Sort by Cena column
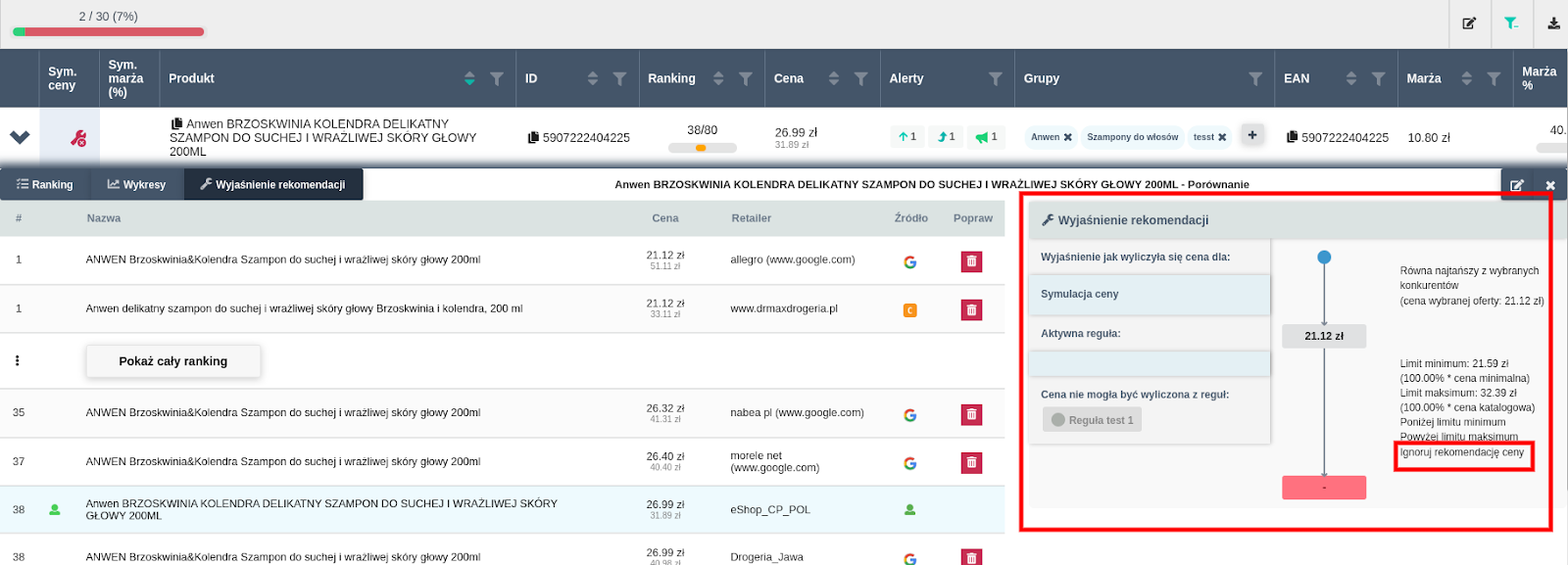The height and width of the screenshot is (565, 1568). coord(834,78)
